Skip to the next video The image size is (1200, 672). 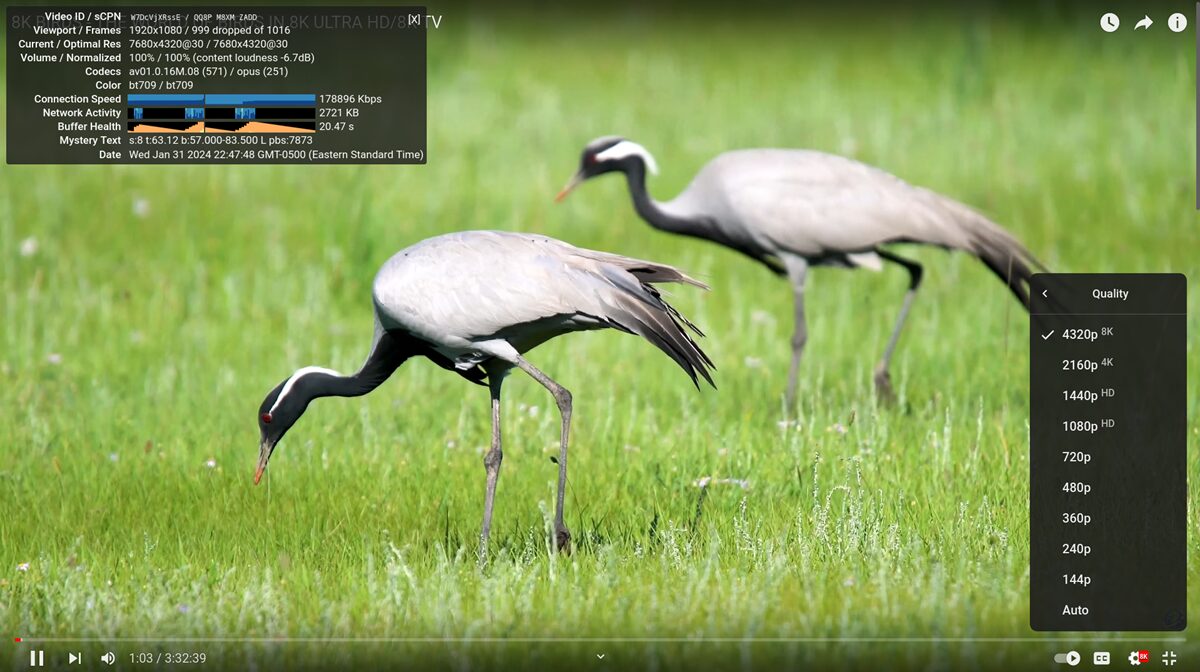pos(75,658)
